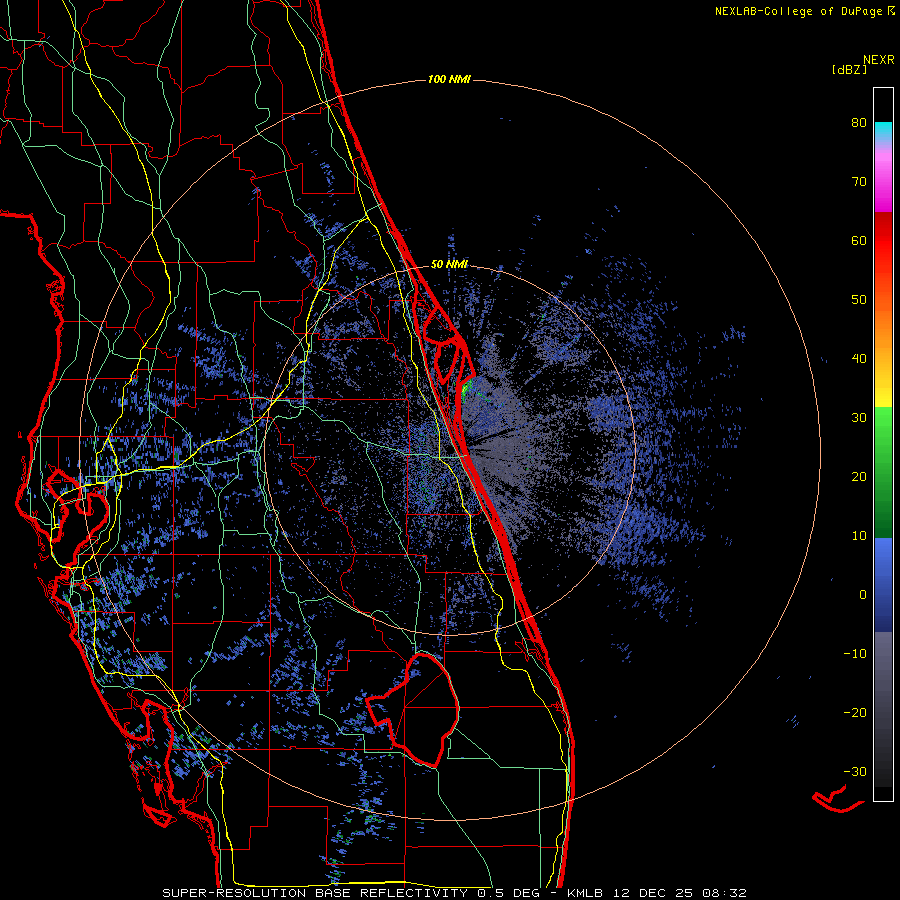Click the red island outline below the color scale
The width and height of the screenshot is (900, 900).
click(837, 799)
